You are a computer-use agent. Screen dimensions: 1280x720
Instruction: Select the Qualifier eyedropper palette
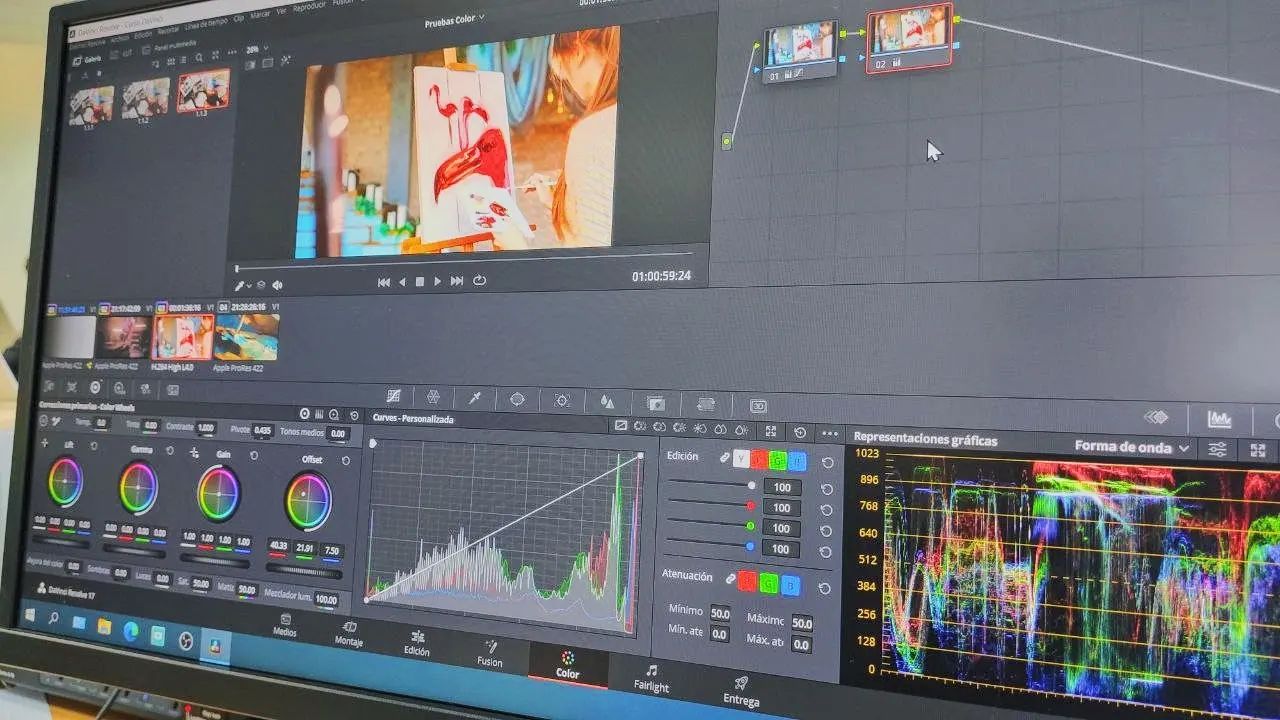coord(475,397)
